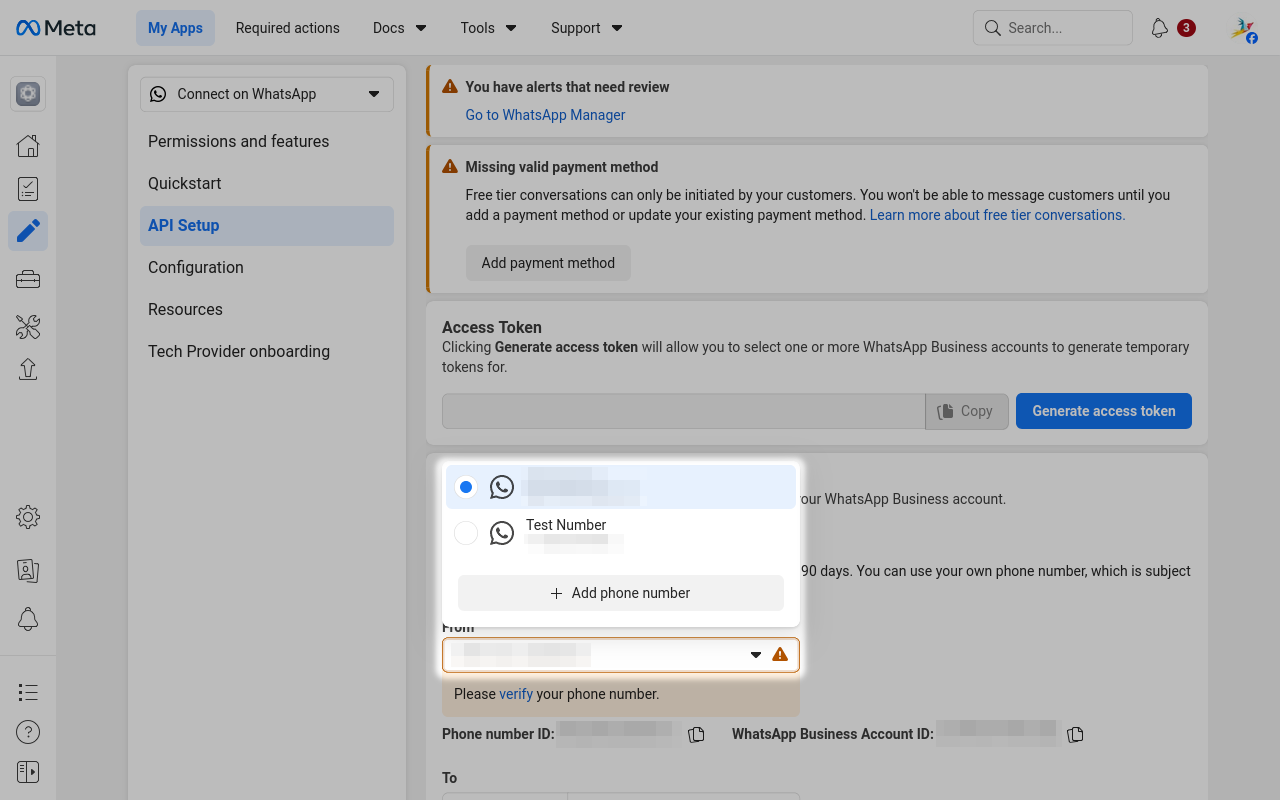Open the activity list icon in the sidebar

click(28, 692)
